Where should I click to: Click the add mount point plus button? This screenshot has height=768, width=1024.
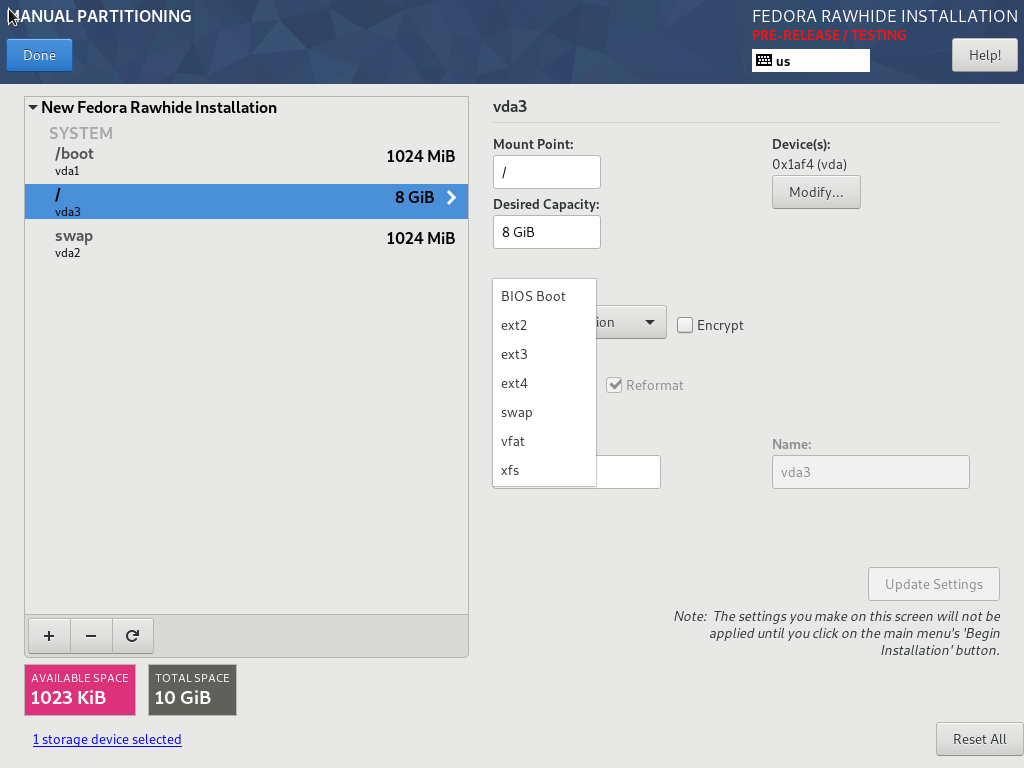coord(49,635)
